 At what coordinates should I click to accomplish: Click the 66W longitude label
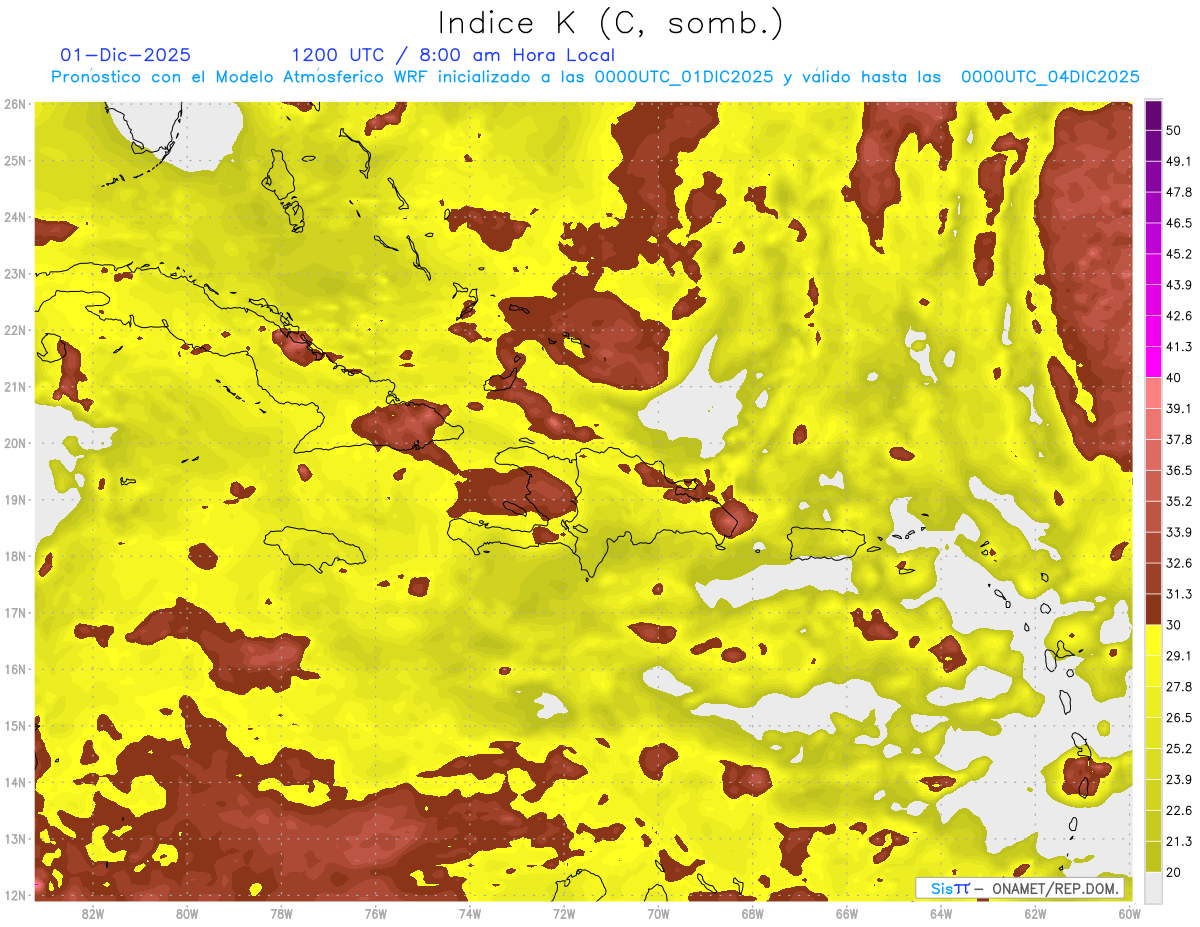point(847,913)
